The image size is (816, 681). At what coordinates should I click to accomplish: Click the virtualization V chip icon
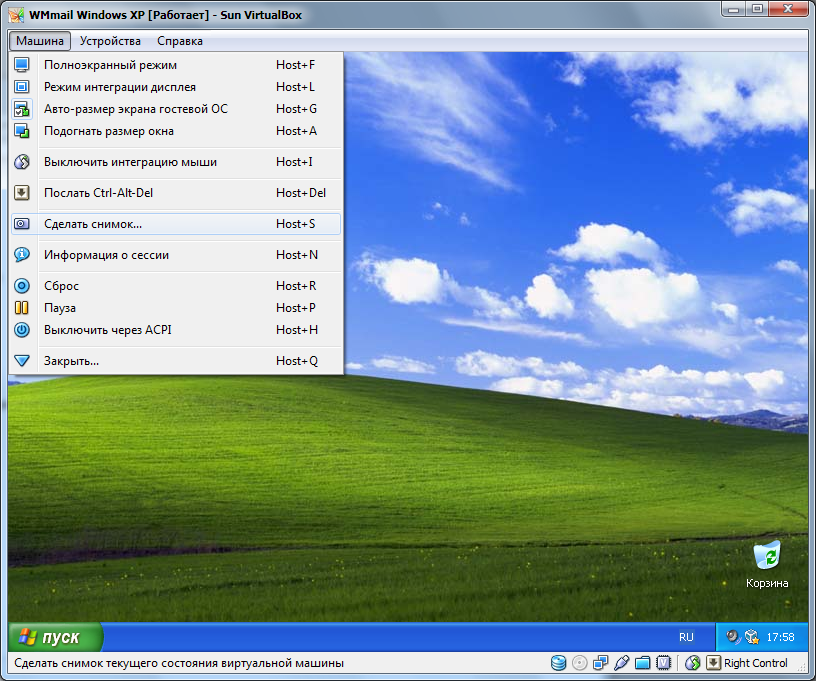pyautogui.click(x=664, y=663)
